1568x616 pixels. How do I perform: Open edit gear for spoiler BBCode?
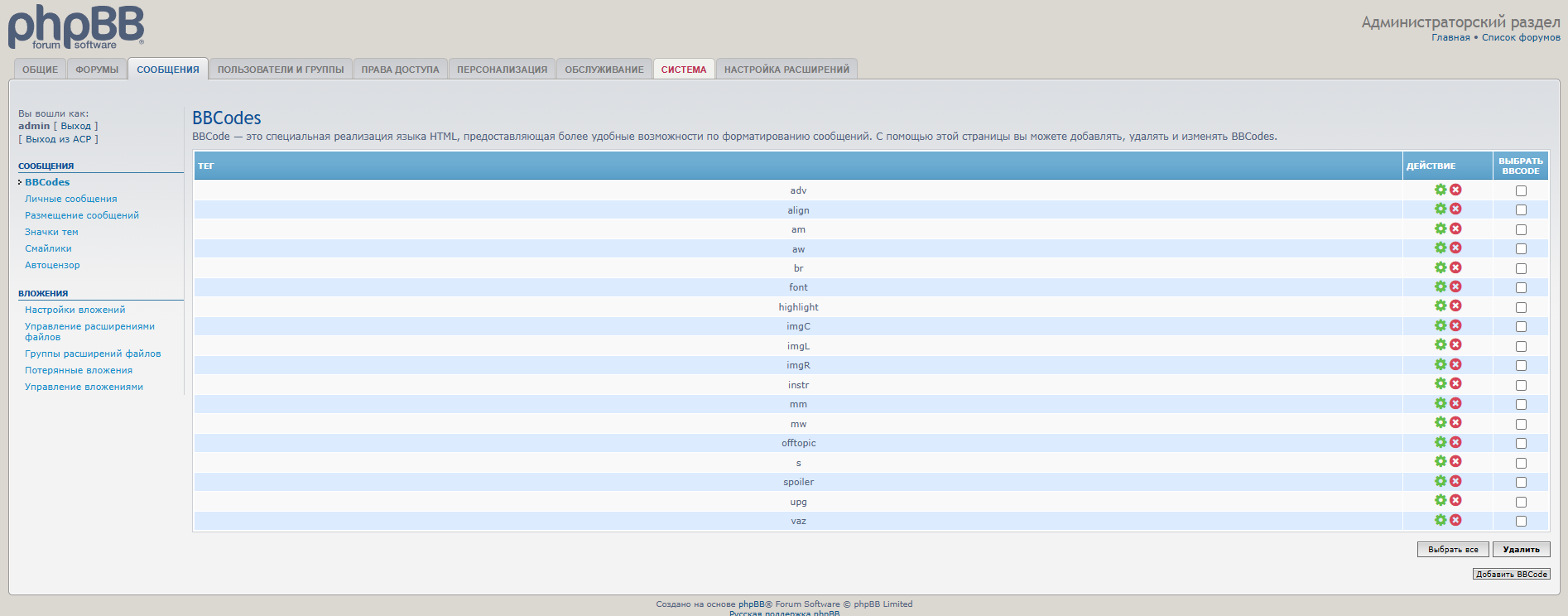tap(1441, 481)
